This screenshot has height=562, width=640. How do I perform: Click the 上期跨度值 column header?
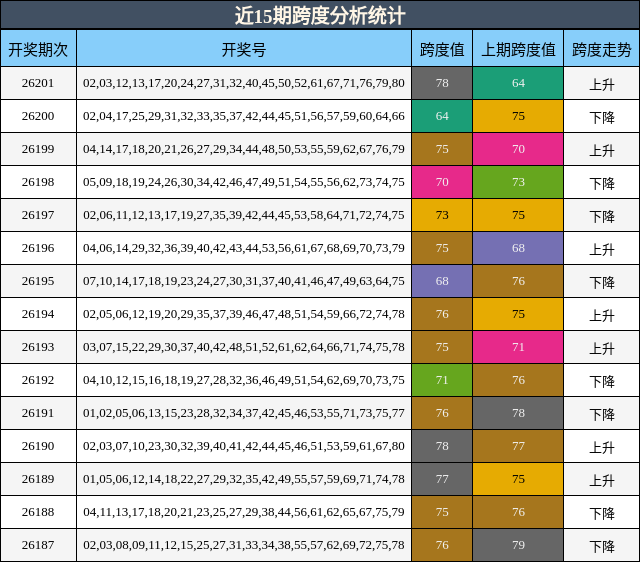point(518,50)
